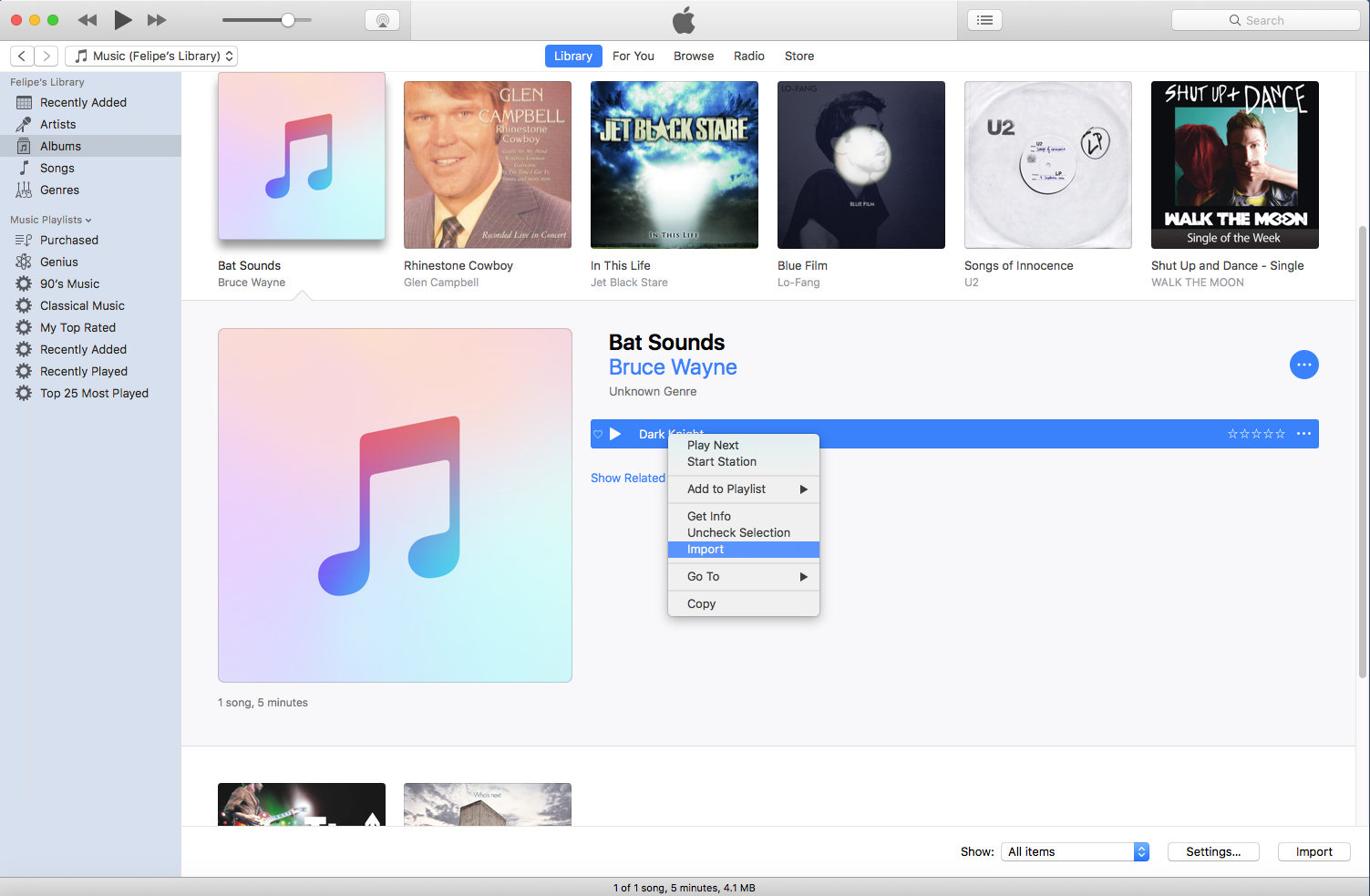Screen dimensions: 1370x896
Task: Click the AirPlay icon in the toolbar
Action: [x=382, y=19]
